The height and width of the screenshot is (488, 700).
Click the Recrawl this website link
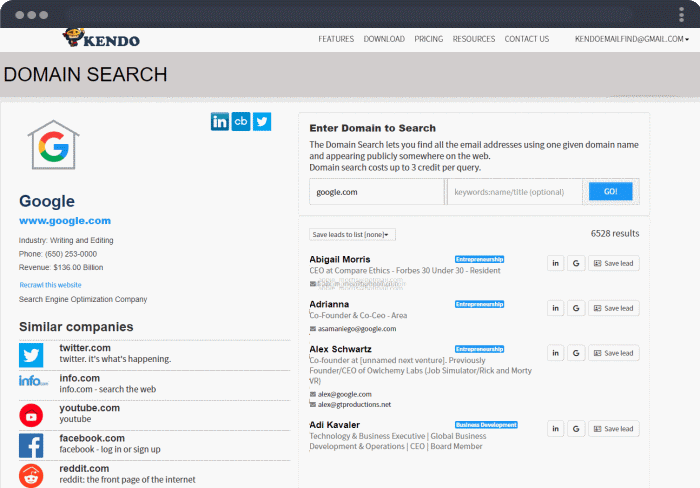coord(50,285)
